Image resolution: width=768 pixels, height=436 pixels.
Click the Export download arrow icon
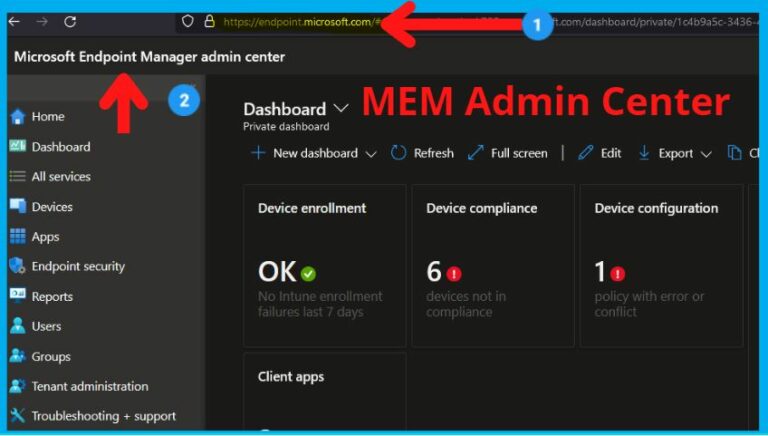click(x=644, y=153)
